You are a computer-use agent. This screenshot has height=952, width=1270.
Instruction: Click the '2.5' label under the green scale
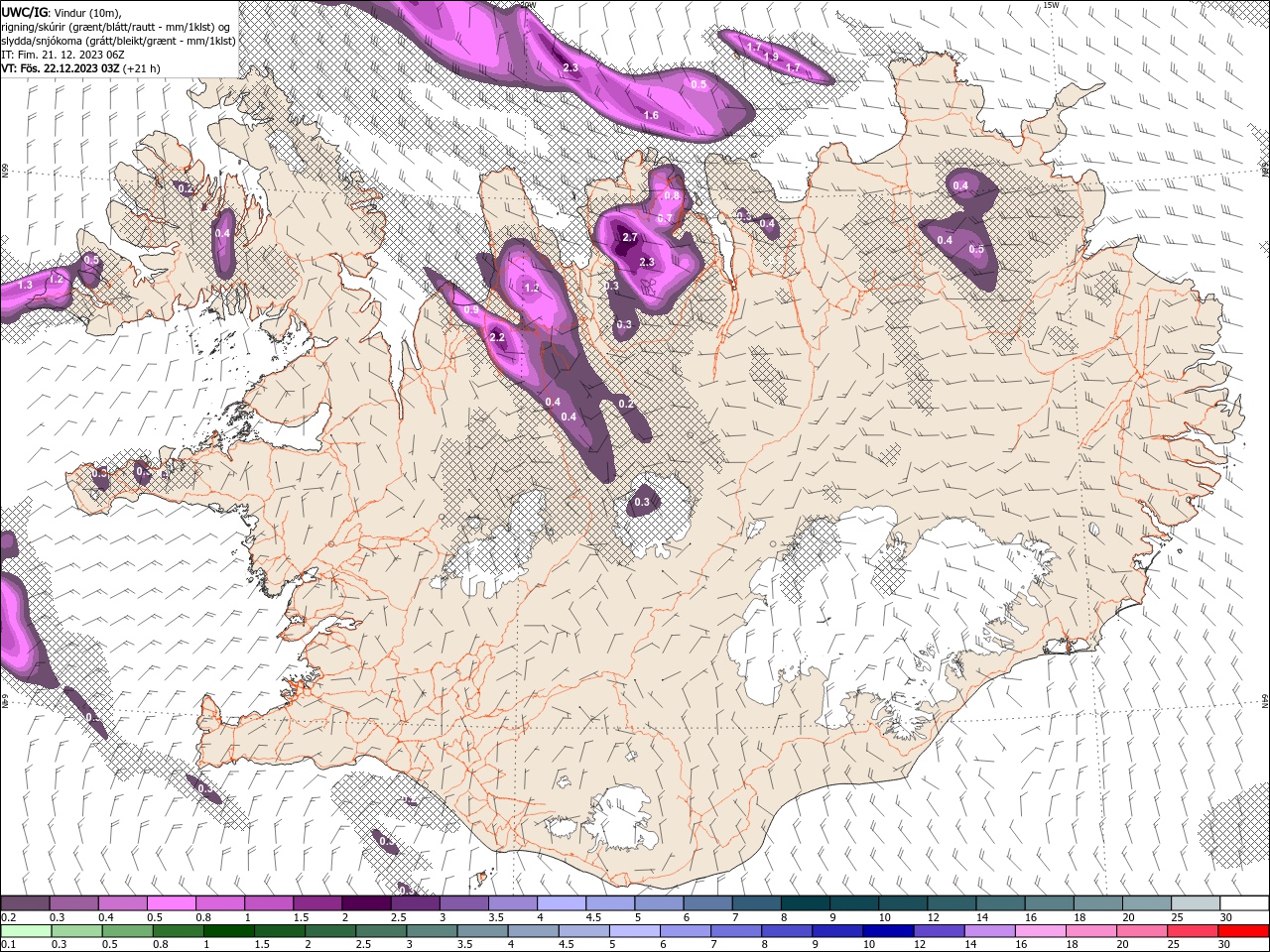point(363,945)
